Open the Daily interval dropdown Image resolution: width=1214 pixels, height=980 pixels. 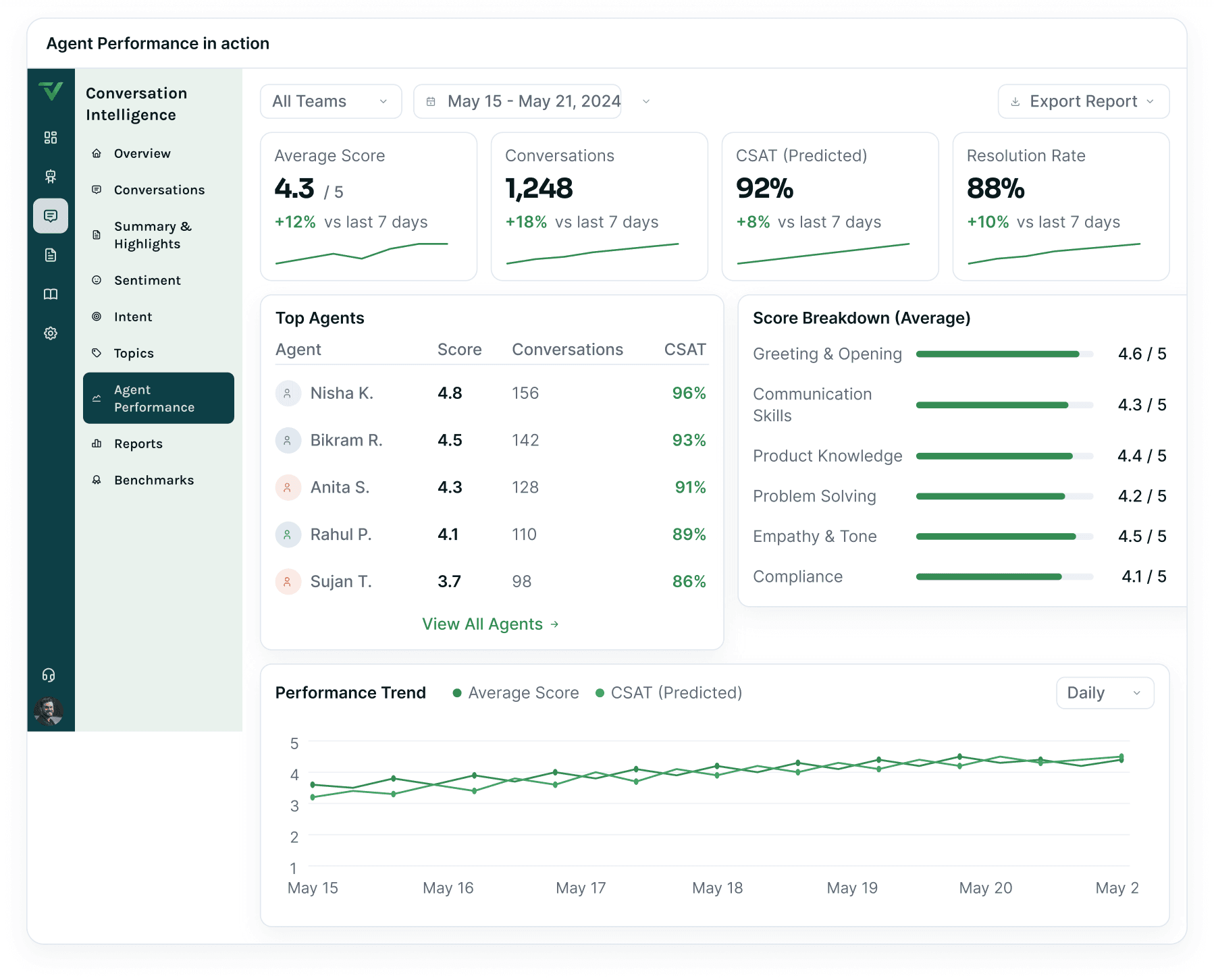1105,693
